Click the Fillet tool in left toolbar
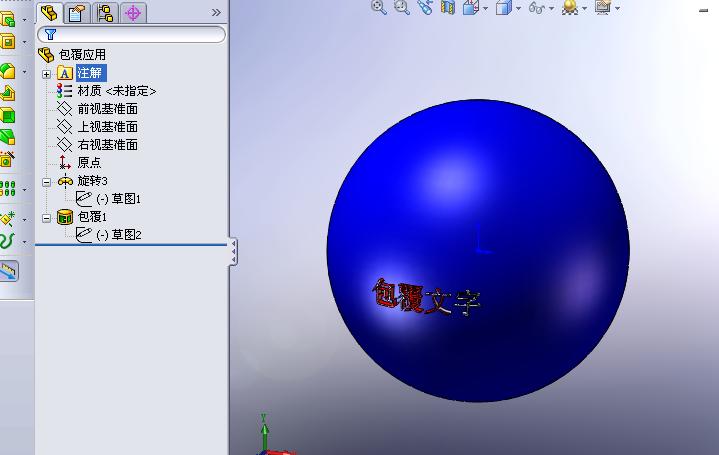Viewport: 719px width, 455px height. [8, 72]
